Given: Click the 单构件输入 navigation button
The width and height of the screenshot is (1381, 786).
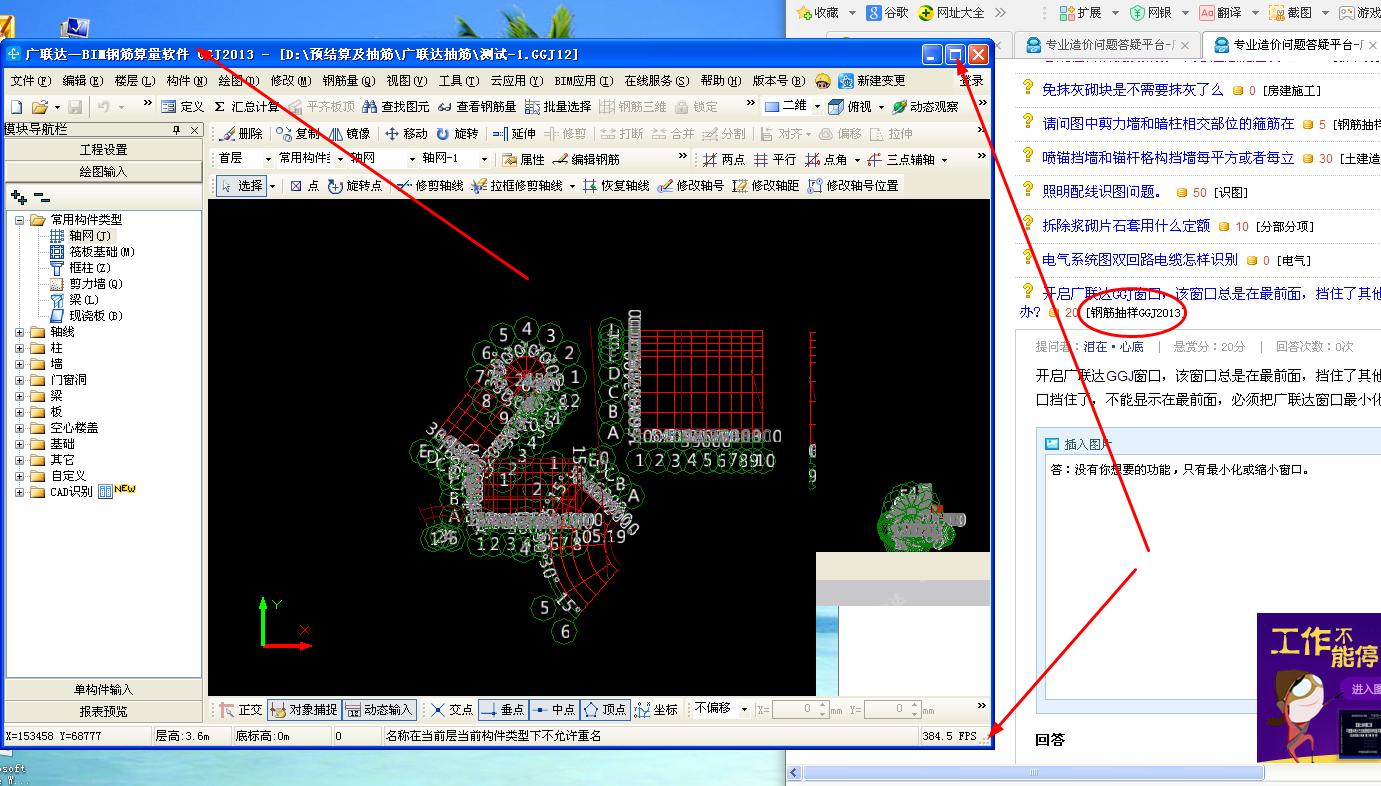Looking at the screenshot, I should [104, 689].
